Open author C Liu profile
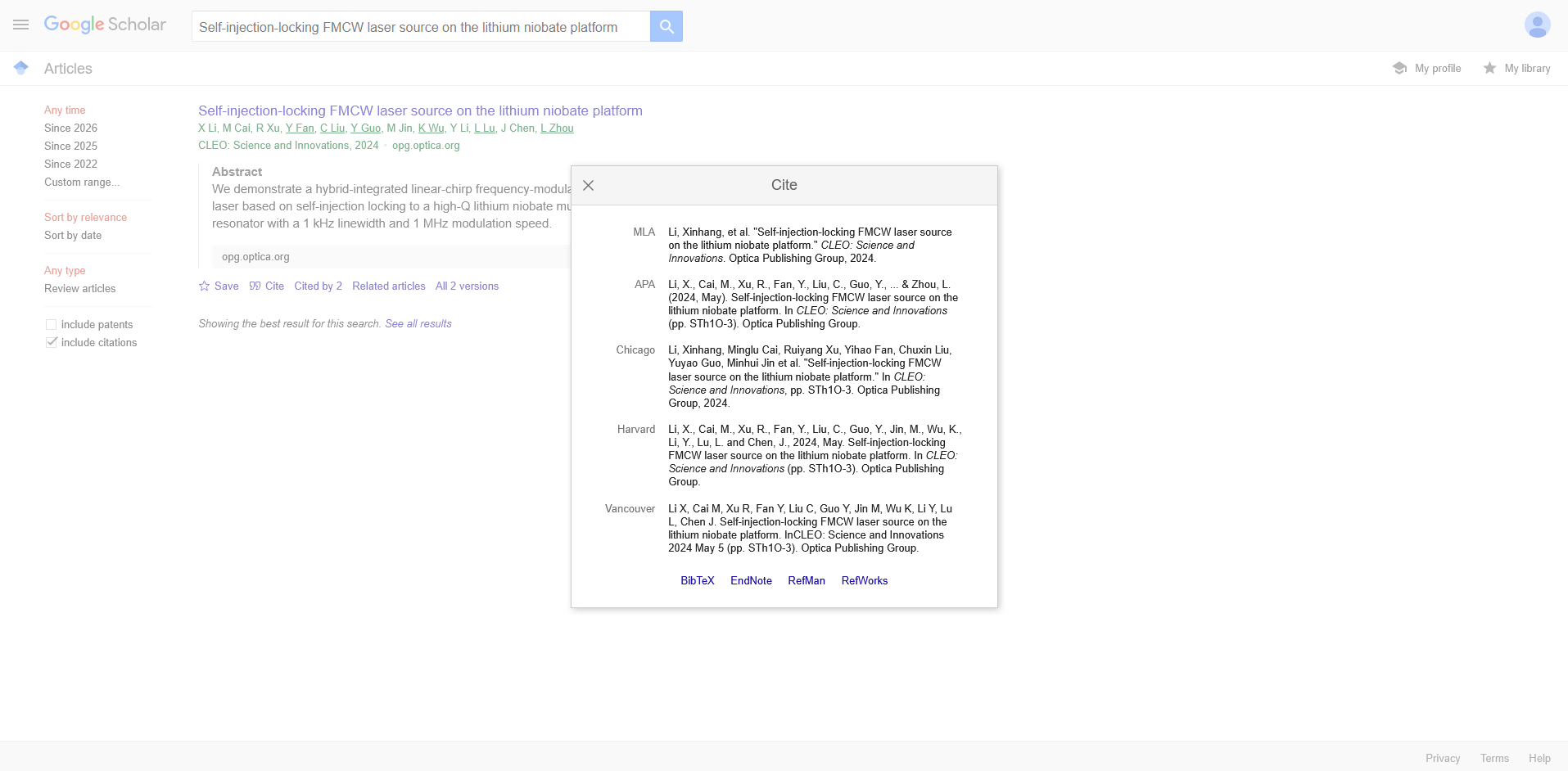 (332, 128)
